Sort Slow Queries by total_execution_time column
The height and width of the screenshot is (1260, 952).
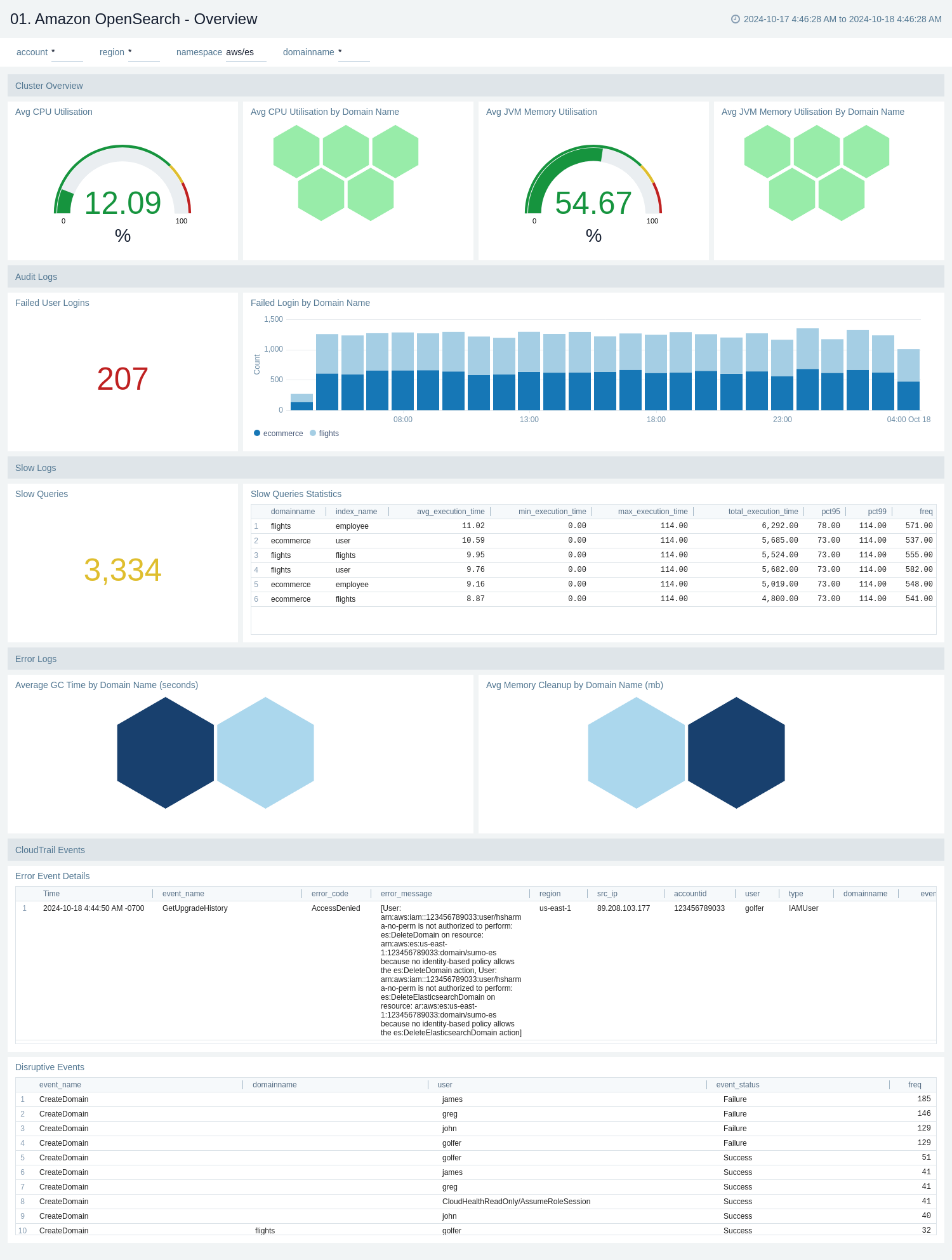pos(763,512)
